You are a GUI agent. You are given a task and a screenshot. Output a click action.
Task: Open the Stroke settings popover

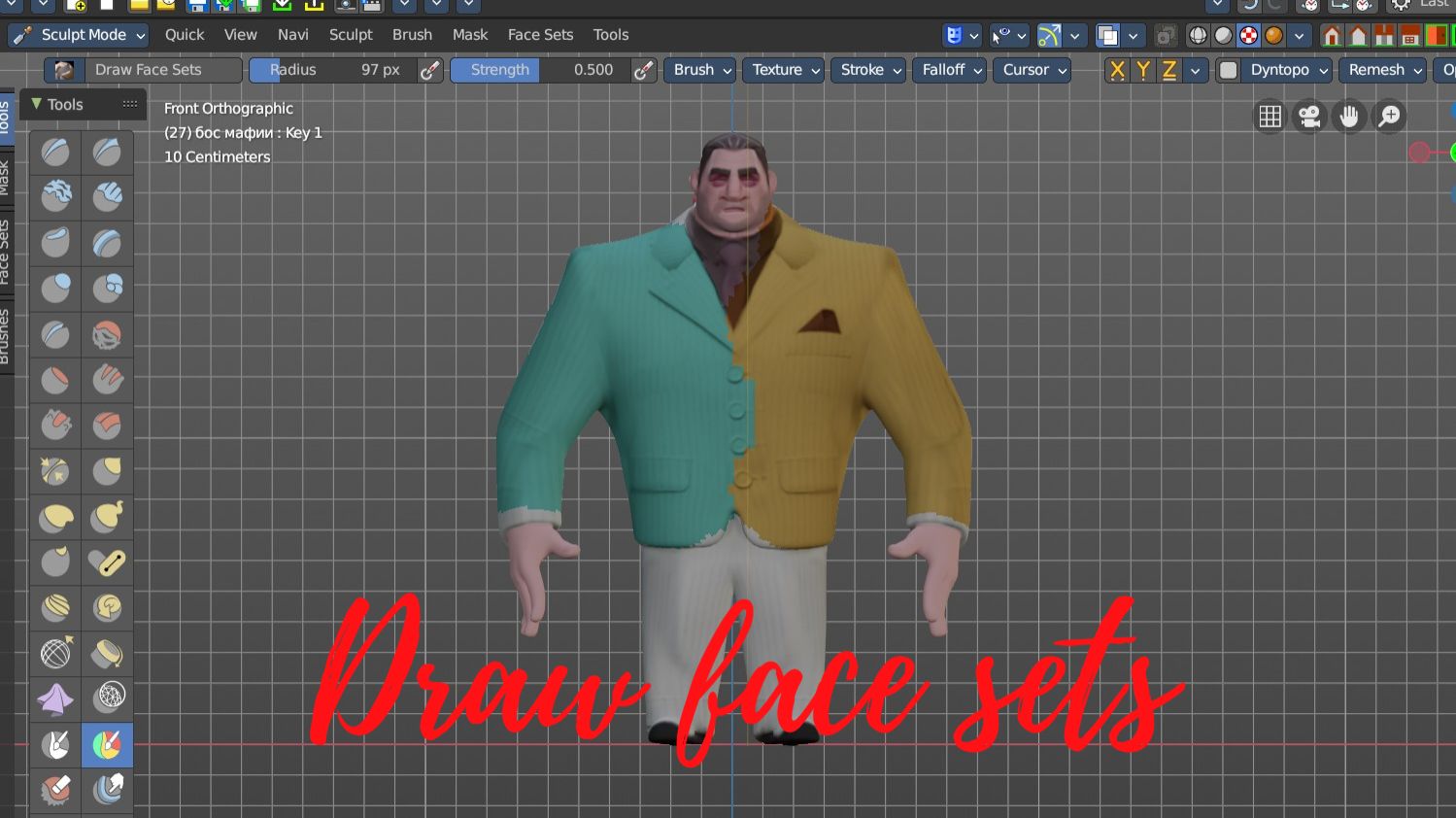(x=870, y=70)
